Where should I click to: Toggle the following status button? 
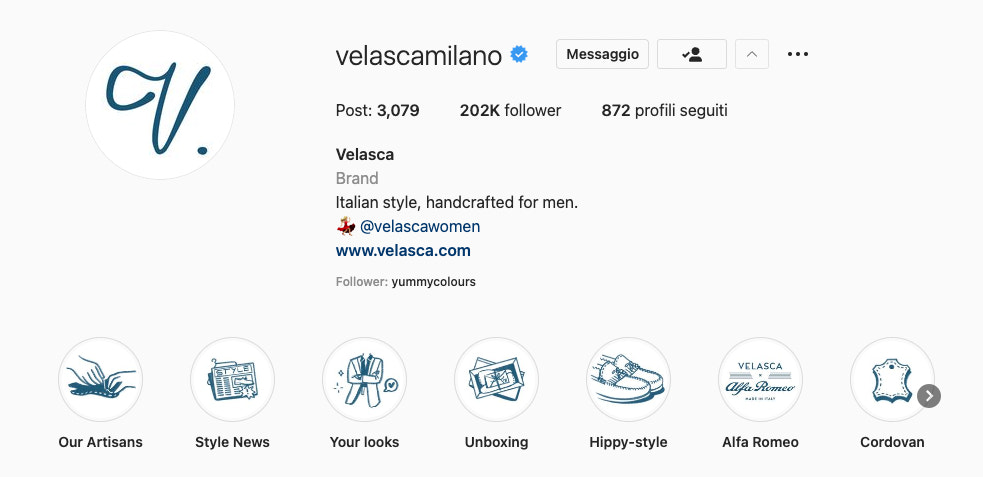pos(692,54)
